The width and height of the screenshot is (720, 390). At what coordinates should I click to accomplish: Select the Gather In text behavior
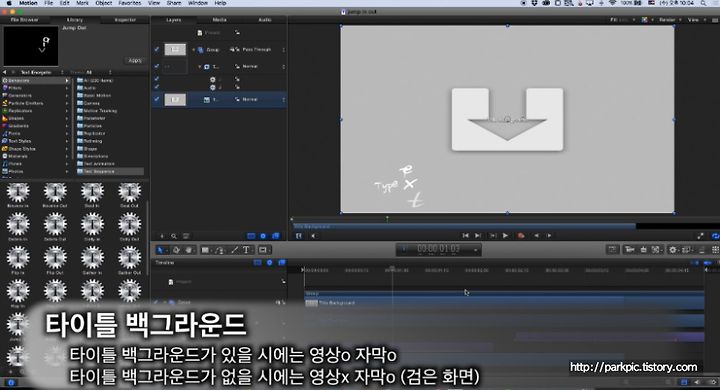(92, 259)
